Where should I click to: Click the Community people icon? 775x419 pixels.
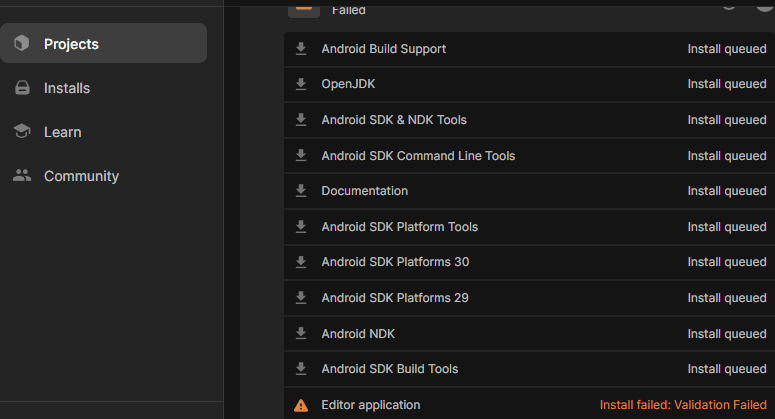click(22, 175)
